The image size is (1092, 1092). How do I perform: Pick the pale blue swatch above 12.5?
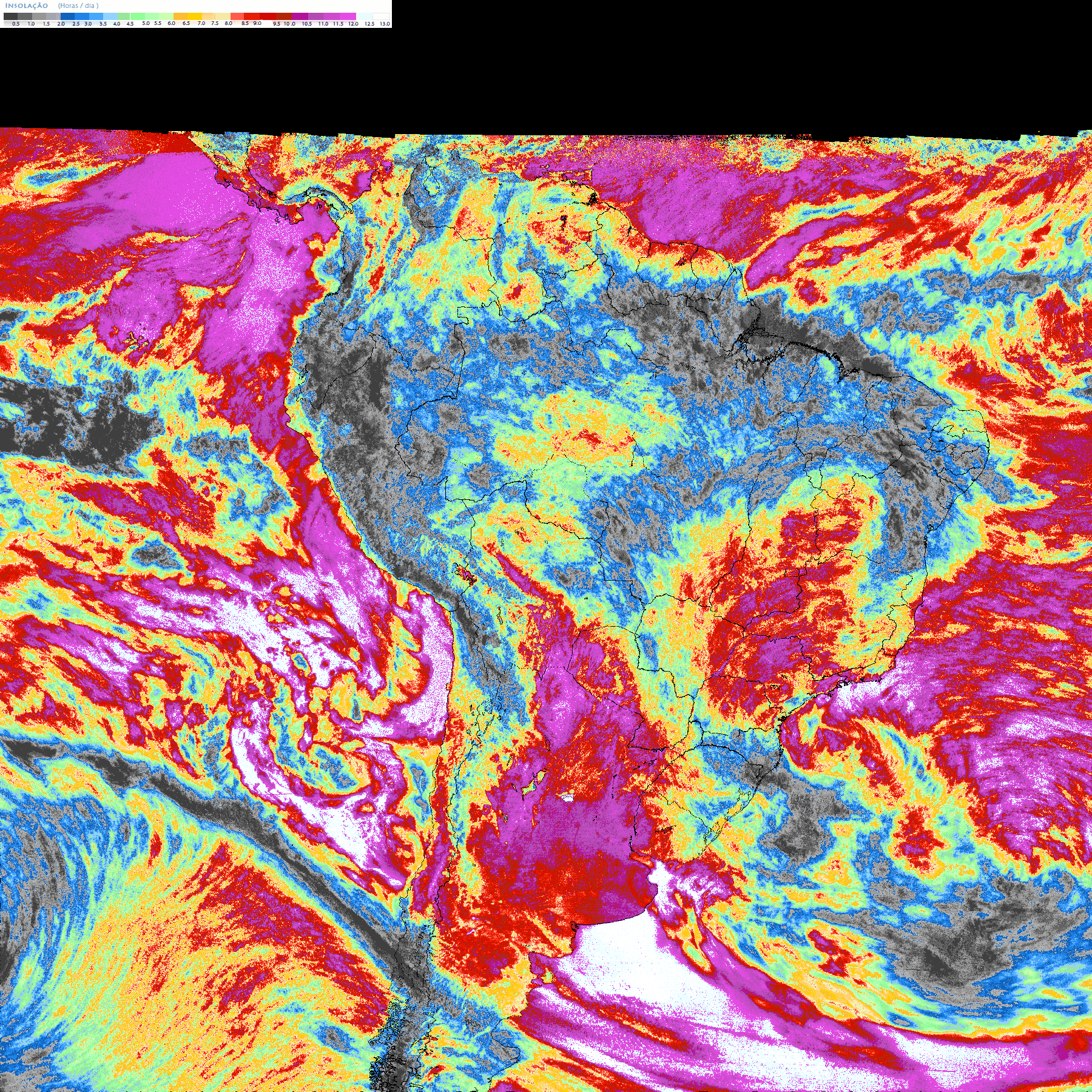365,16
